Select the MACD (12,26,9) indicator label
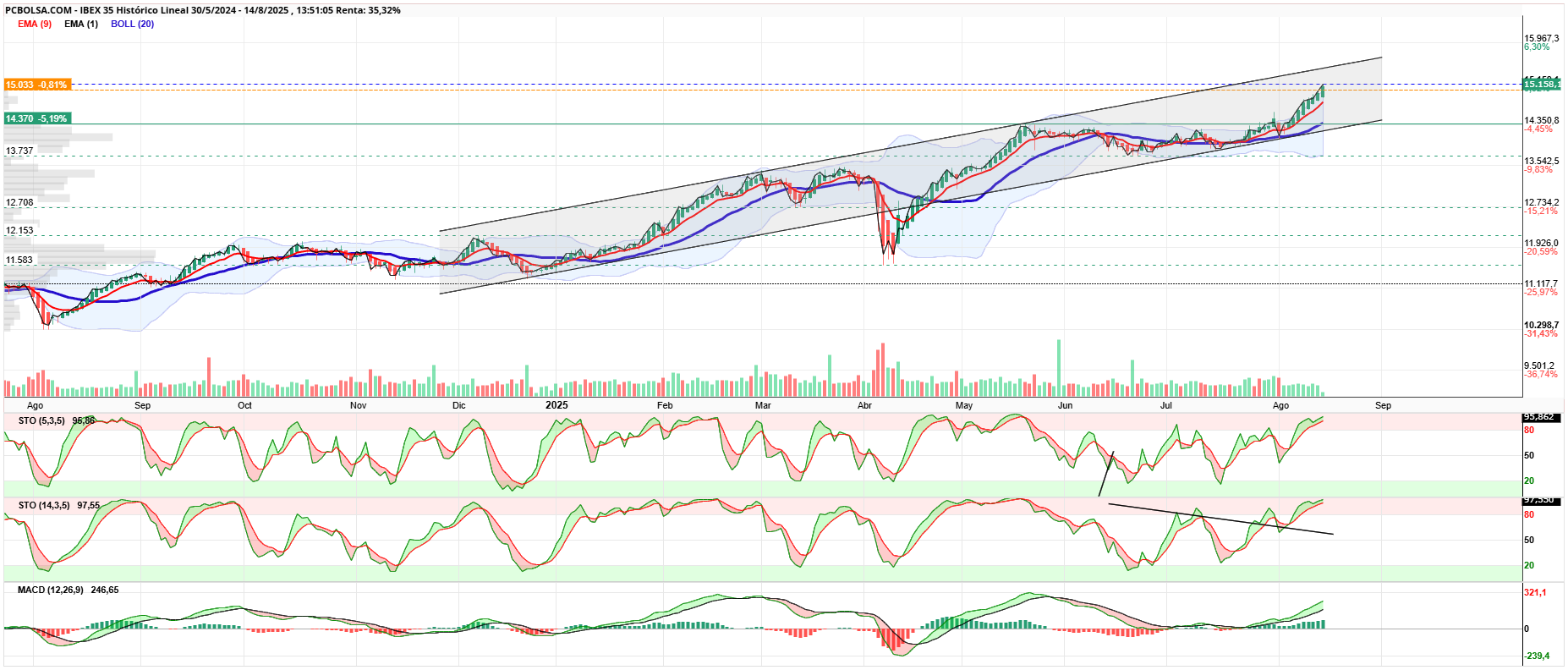This screenshot has height=670, width=1568. [x=51, y=590]
